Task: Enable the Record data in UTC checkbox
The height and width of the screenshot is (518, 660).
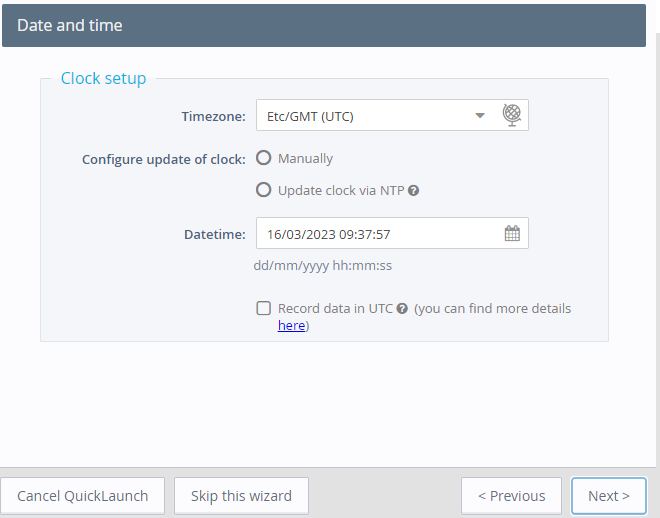Action: [x=264, y=309]
